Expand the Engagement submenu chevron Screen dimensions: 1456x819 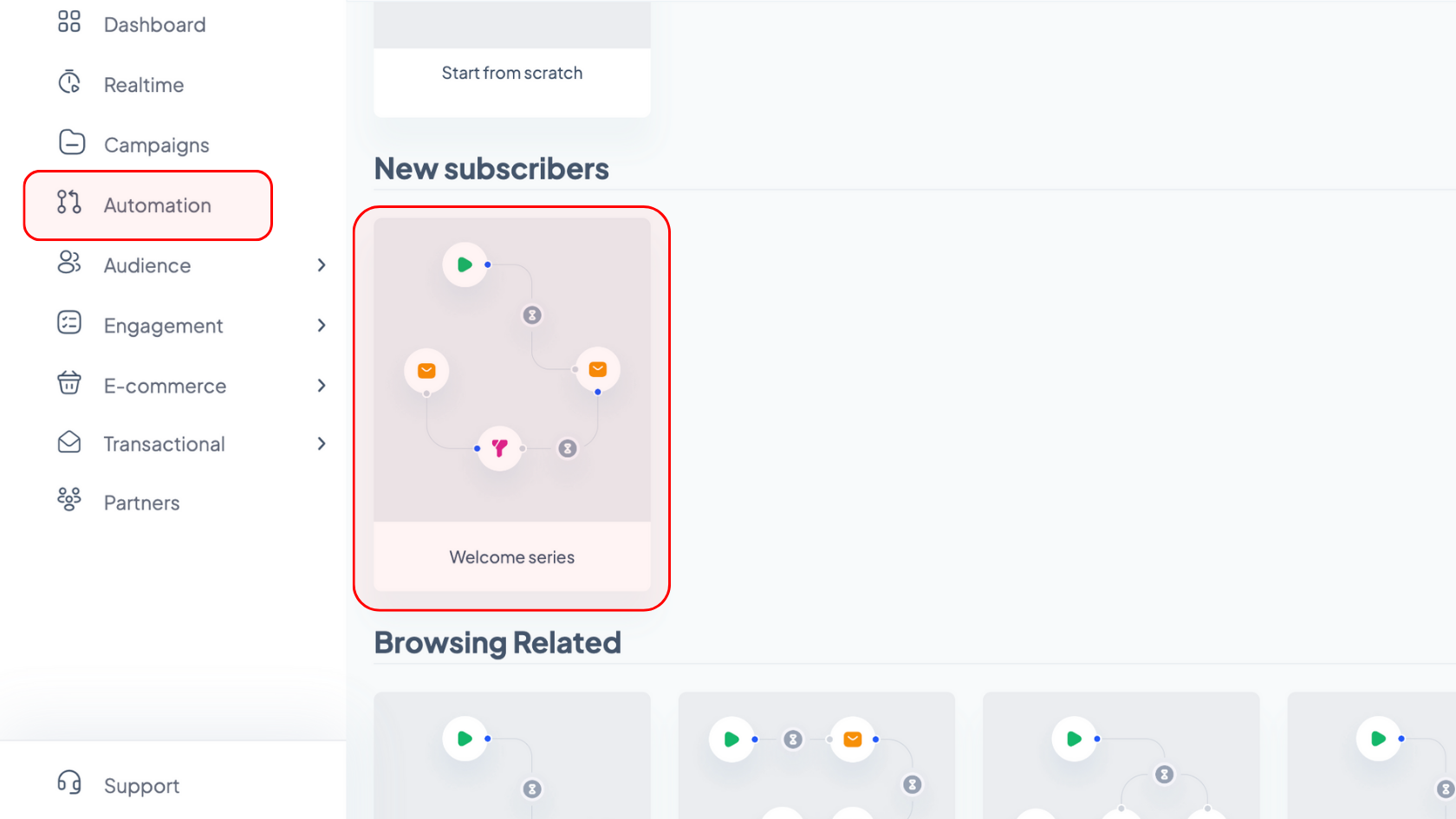point(322,325)
